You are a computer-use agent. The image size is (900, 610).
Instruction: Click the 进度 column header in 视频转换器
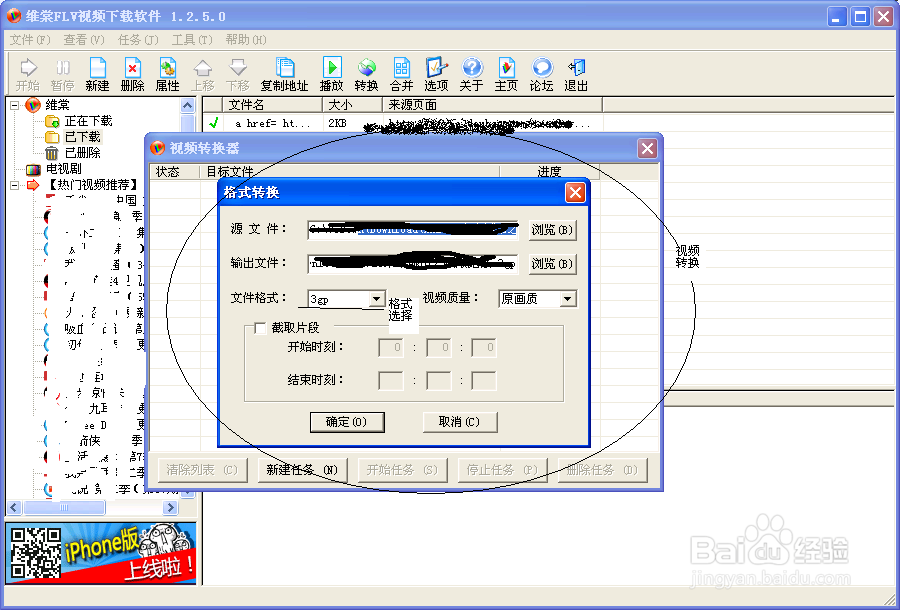click(549, 172)
